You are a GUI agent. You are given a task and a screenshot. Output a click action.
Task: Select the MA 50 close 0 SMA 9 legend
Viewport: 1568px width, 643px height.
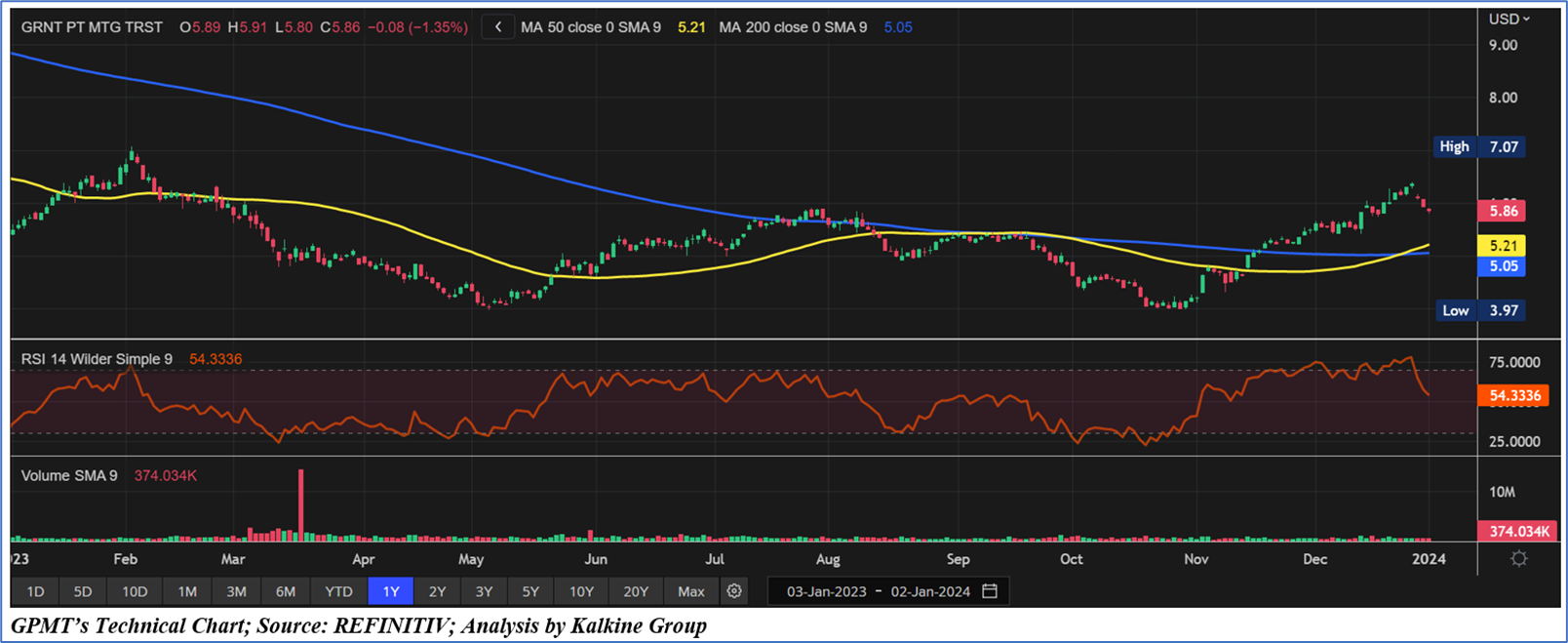tap(591, 27)
